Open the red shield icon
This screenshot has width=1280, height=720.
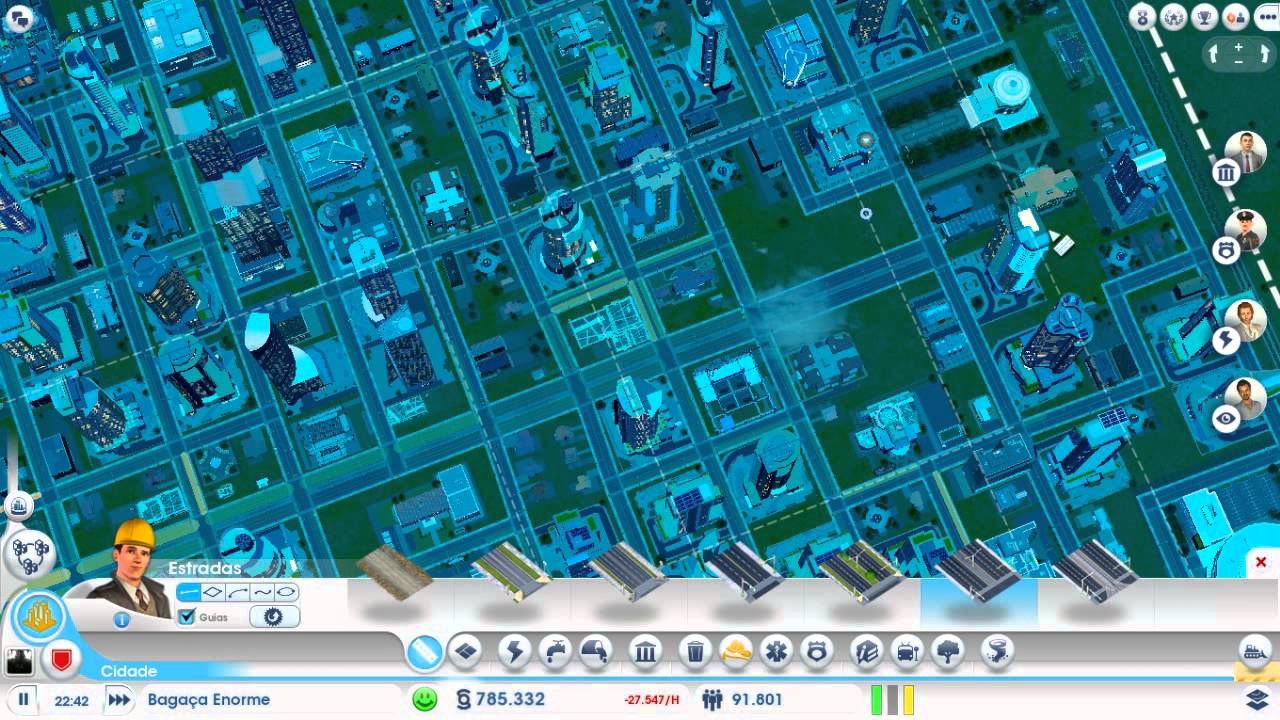point(60,661)
